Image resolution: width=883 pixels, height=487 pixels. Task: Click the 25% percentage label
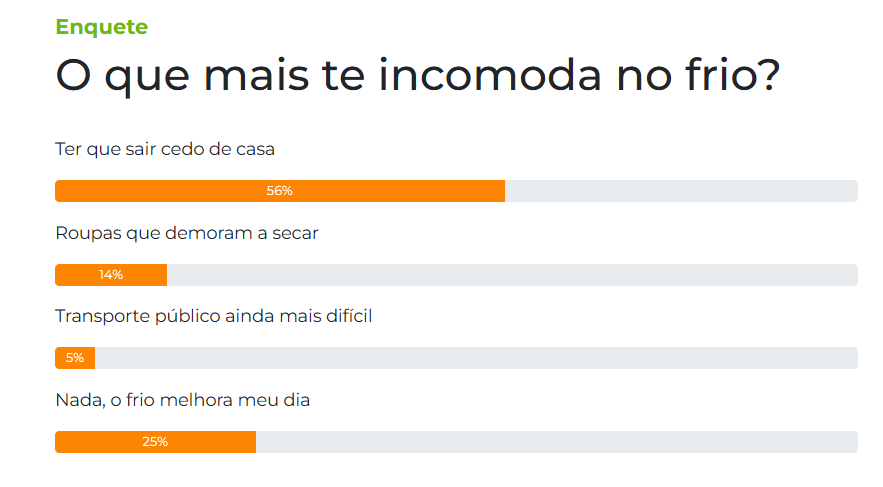click(x=155, y=442)
